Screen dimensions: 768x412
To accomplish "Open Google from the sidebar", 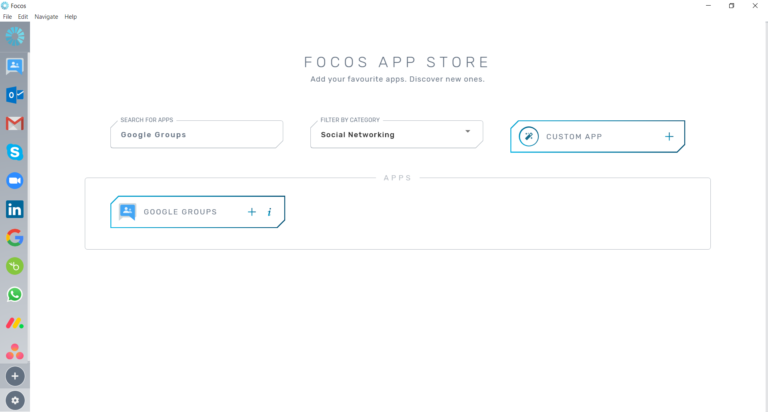I will pyautogui.click(x=15, y=238).
